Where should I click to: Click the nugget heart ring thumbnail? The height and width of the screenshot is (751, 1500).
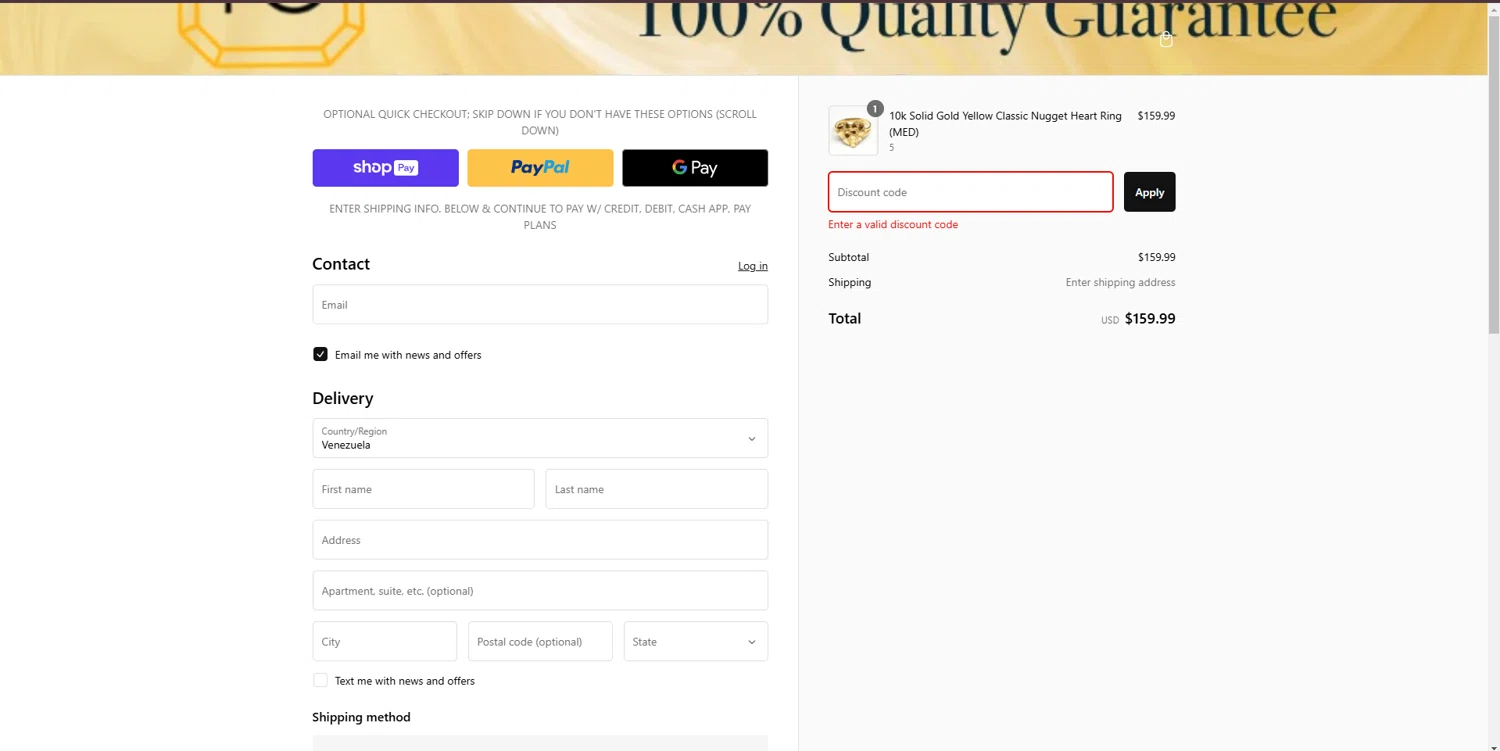[x=853, y=131]
